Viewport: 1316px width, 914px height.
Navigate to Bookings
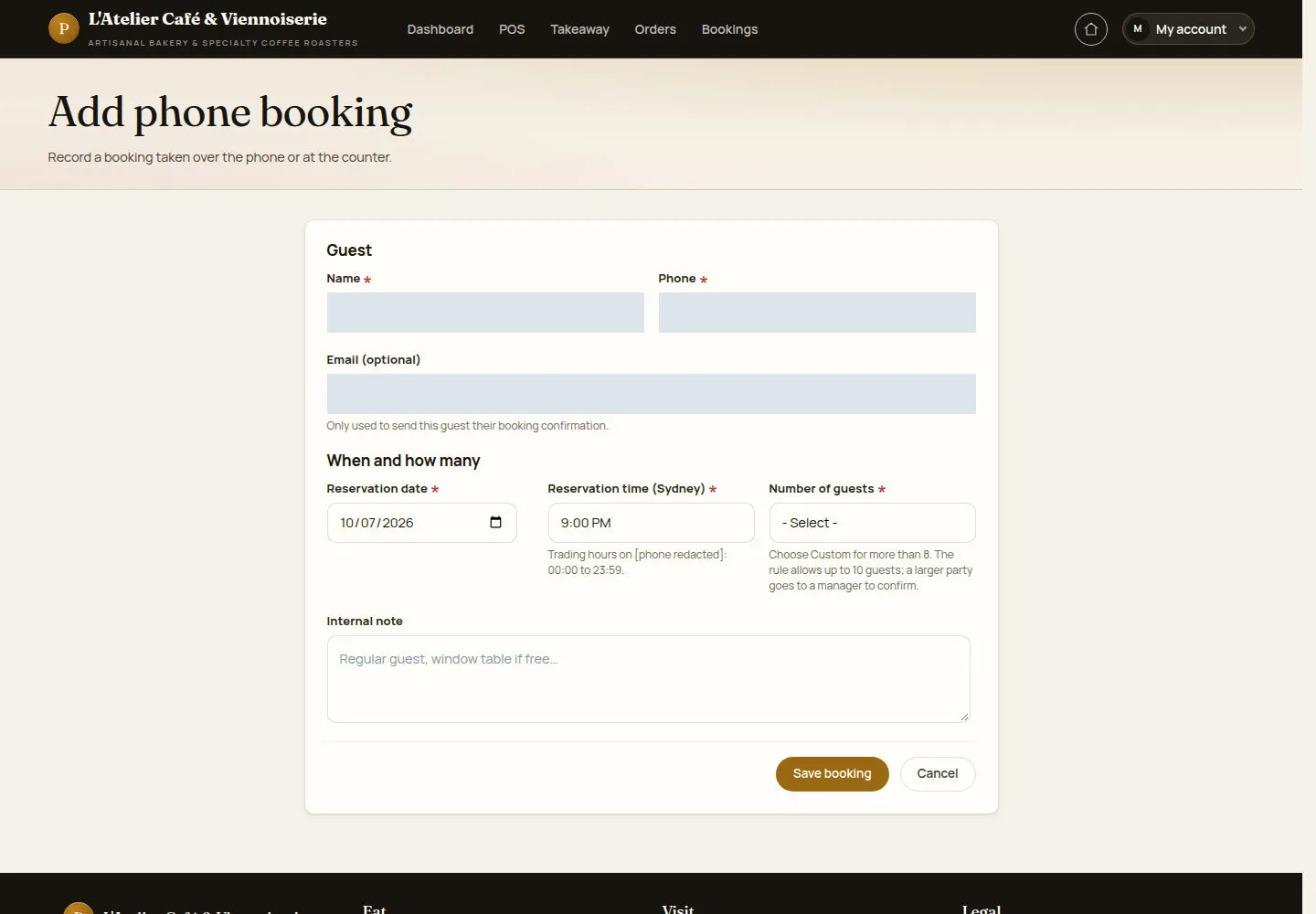(x=729, y=29)
